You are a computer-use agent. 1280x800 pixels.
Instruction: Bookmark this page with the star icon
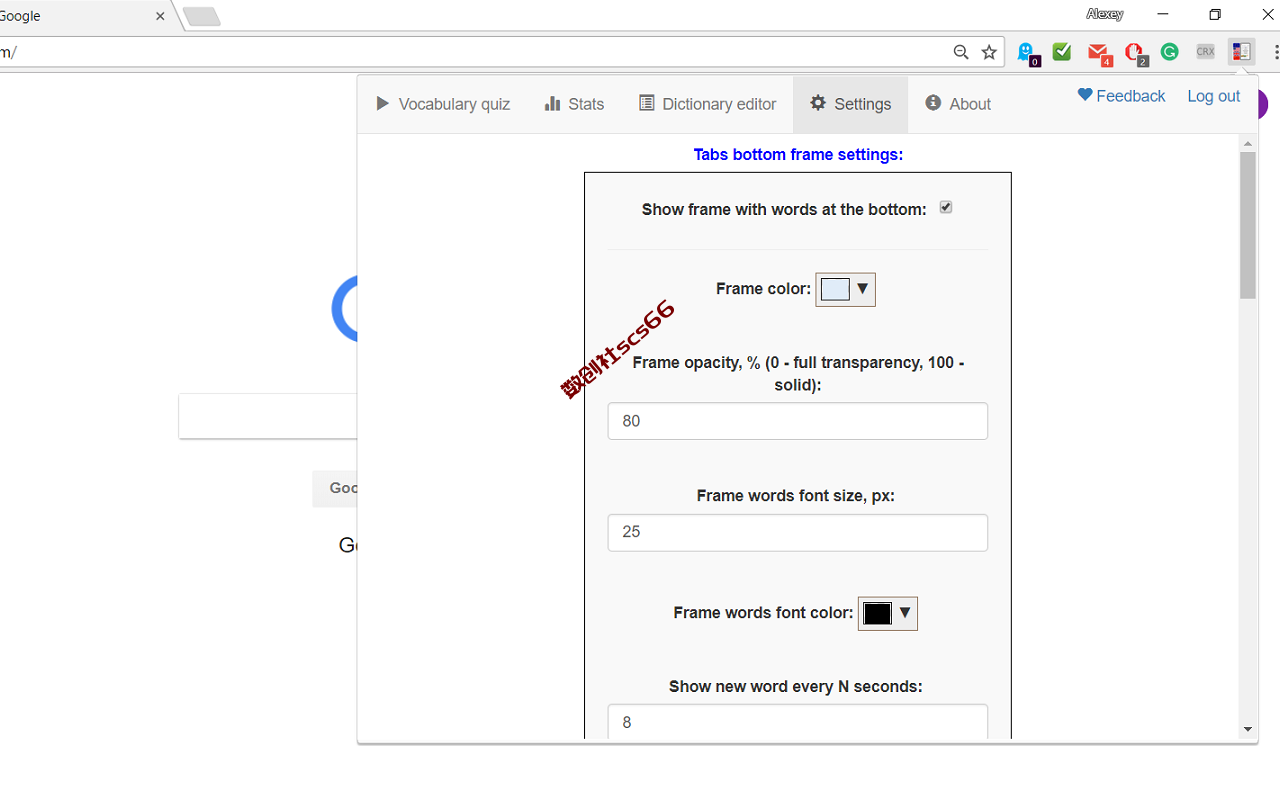tap(989, 52)
